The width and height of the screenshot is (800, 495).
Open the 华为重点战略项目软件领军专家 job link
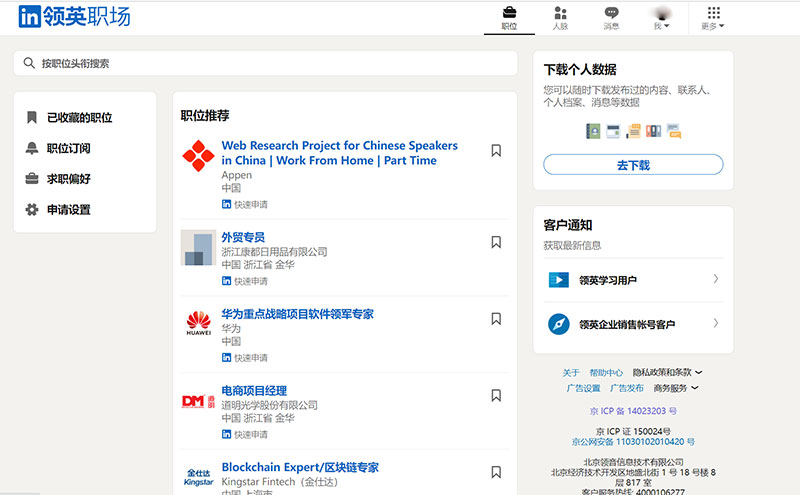(x=297, y=314)
